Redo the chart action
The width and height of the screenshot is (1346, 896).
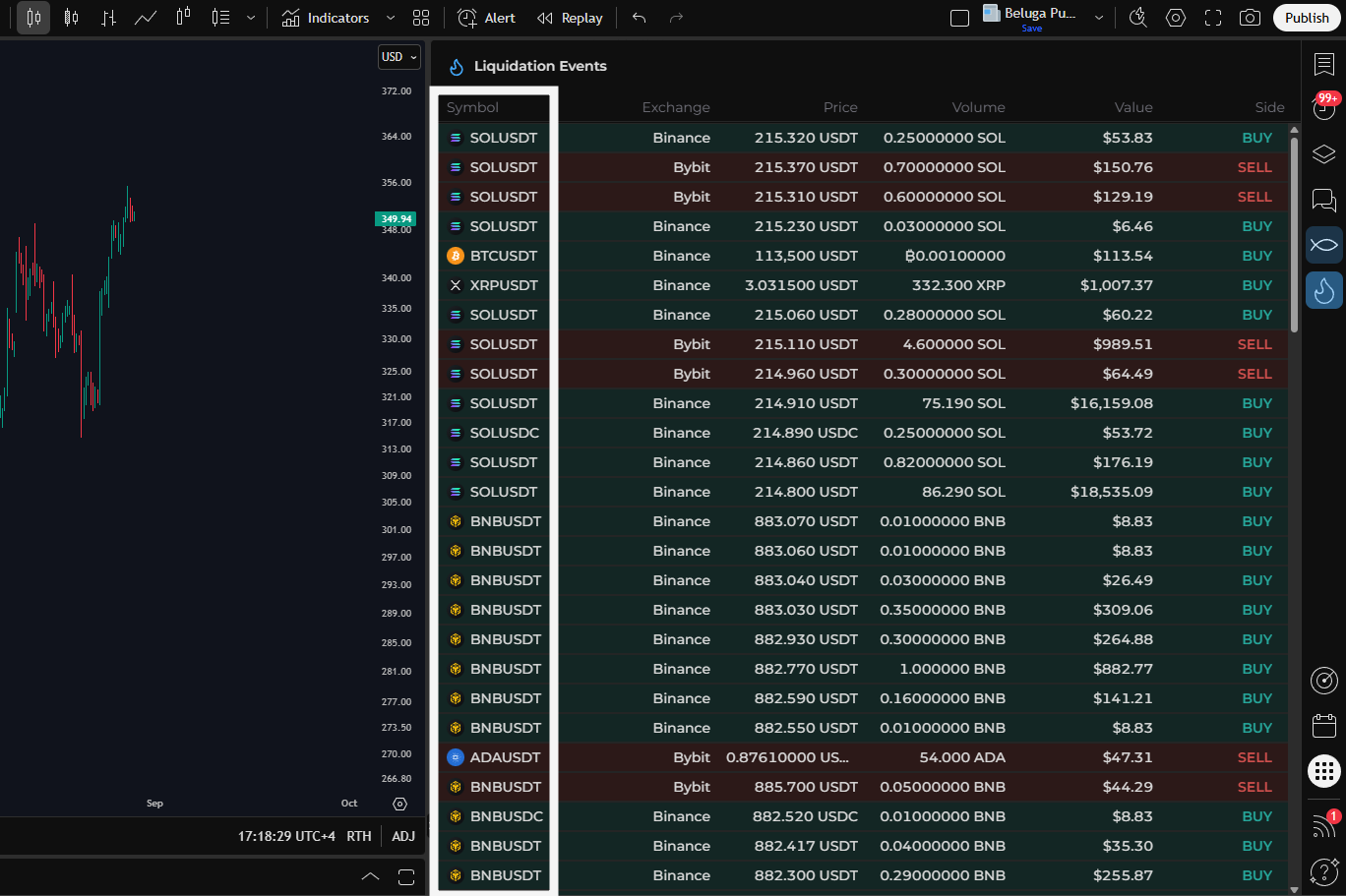click(676, 18)
